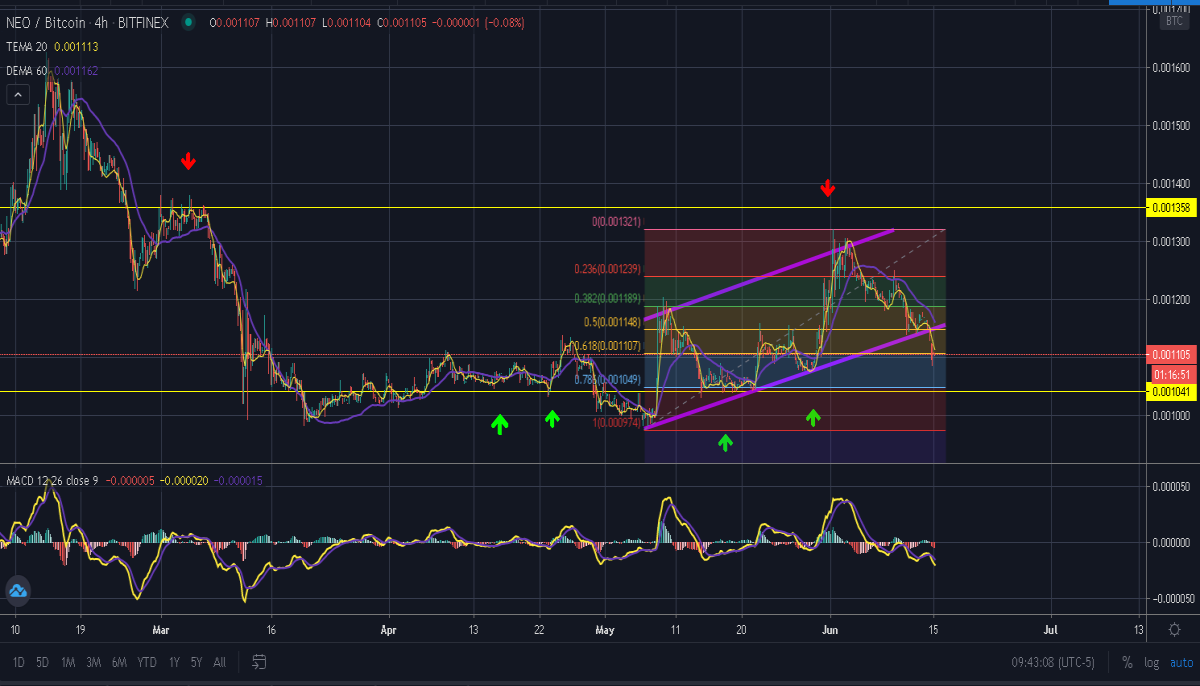Click green up arrow marker under April 13 low
This screenshot has height=686, width=1200.
click(499, 424)
